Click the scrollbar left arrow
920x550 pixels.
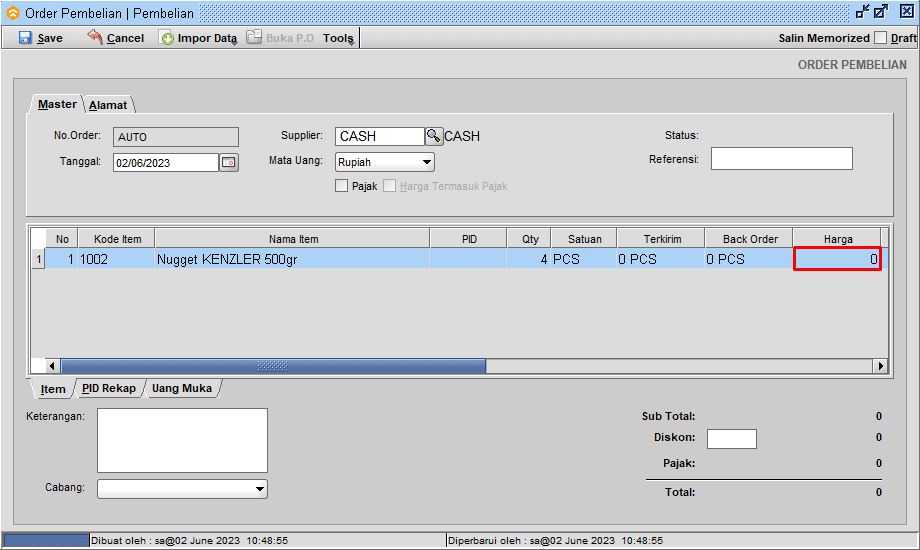(52, 366)
